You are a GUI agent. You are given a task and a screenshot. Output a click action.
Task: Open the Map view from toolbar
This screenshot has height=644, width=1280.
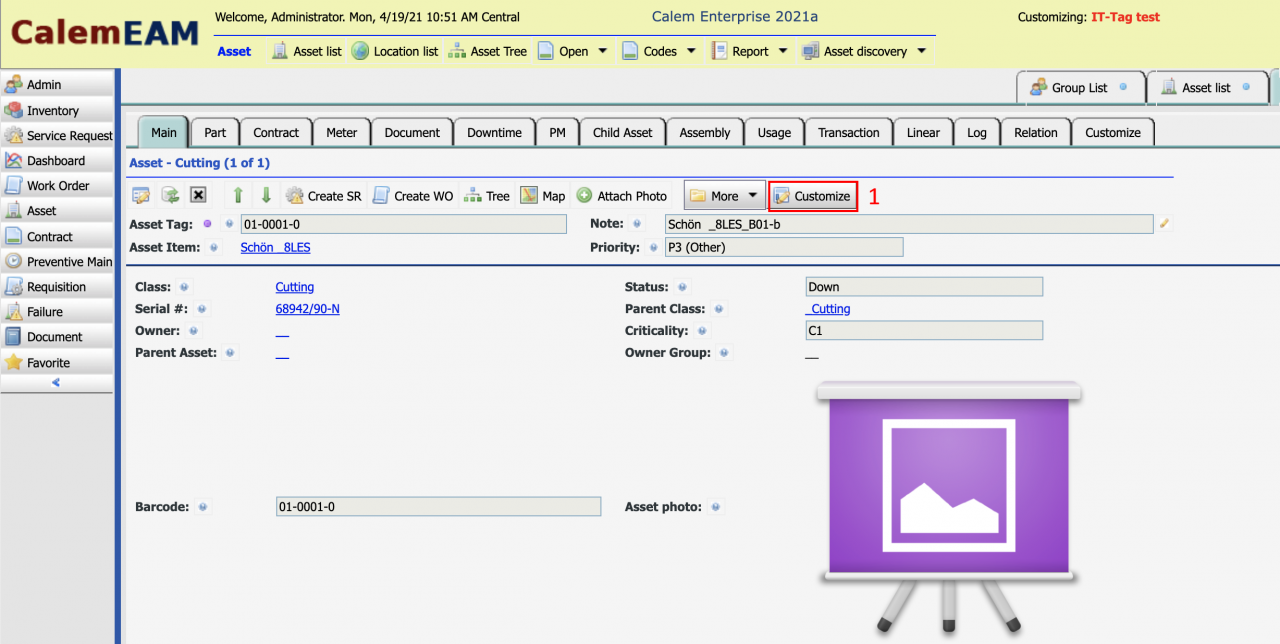[543, 196]
